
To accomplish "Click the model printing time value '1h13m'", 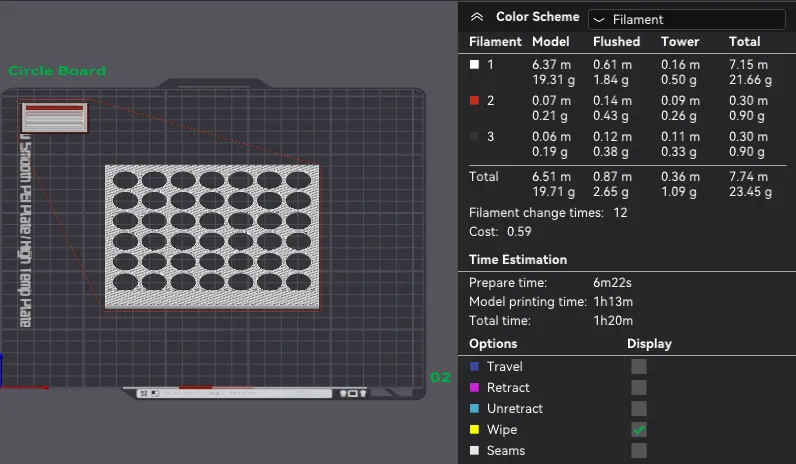I will point(613,302).
